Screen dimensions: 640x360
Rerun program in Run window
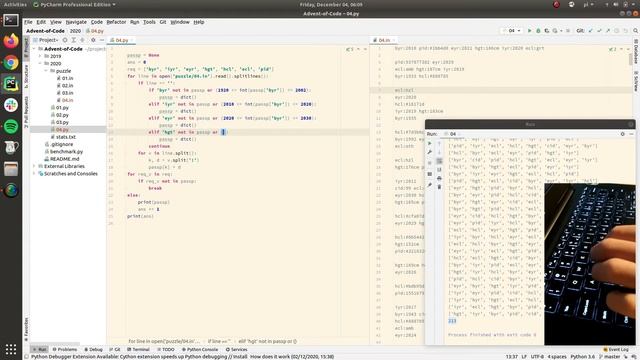tap(430, 143)
